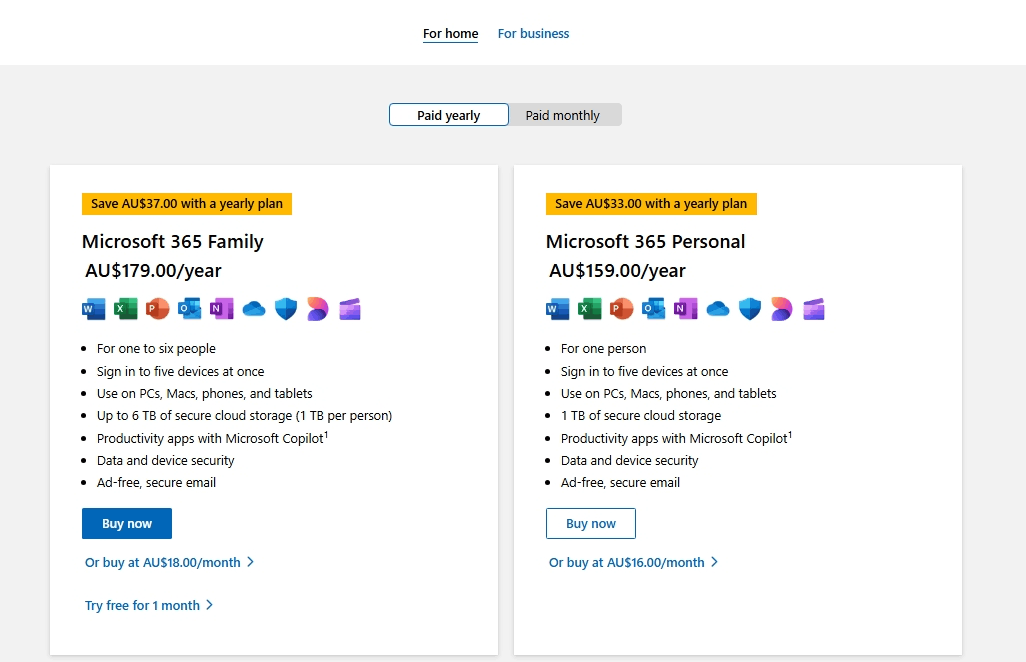Open Or buy at AU$18.00/month link

[x=169, y=563]
